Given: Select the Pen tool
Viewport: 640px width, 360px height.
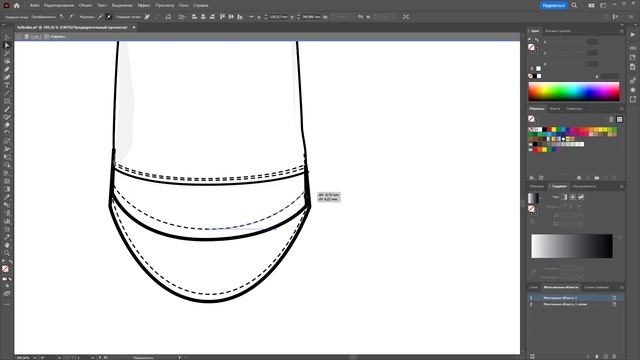Looking at the screenshot, I should [x=7, y=69].
